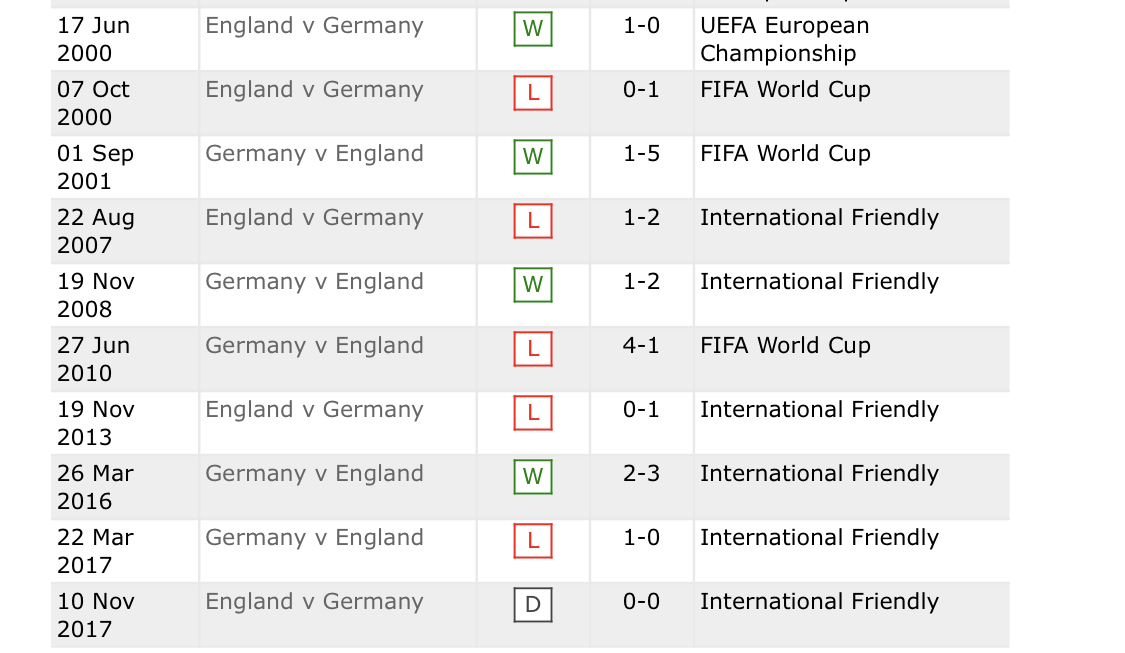Open Germany v England match on 27 Jun 2010
Viewport: 1125px width, 653px height.
tap(314, 345)
